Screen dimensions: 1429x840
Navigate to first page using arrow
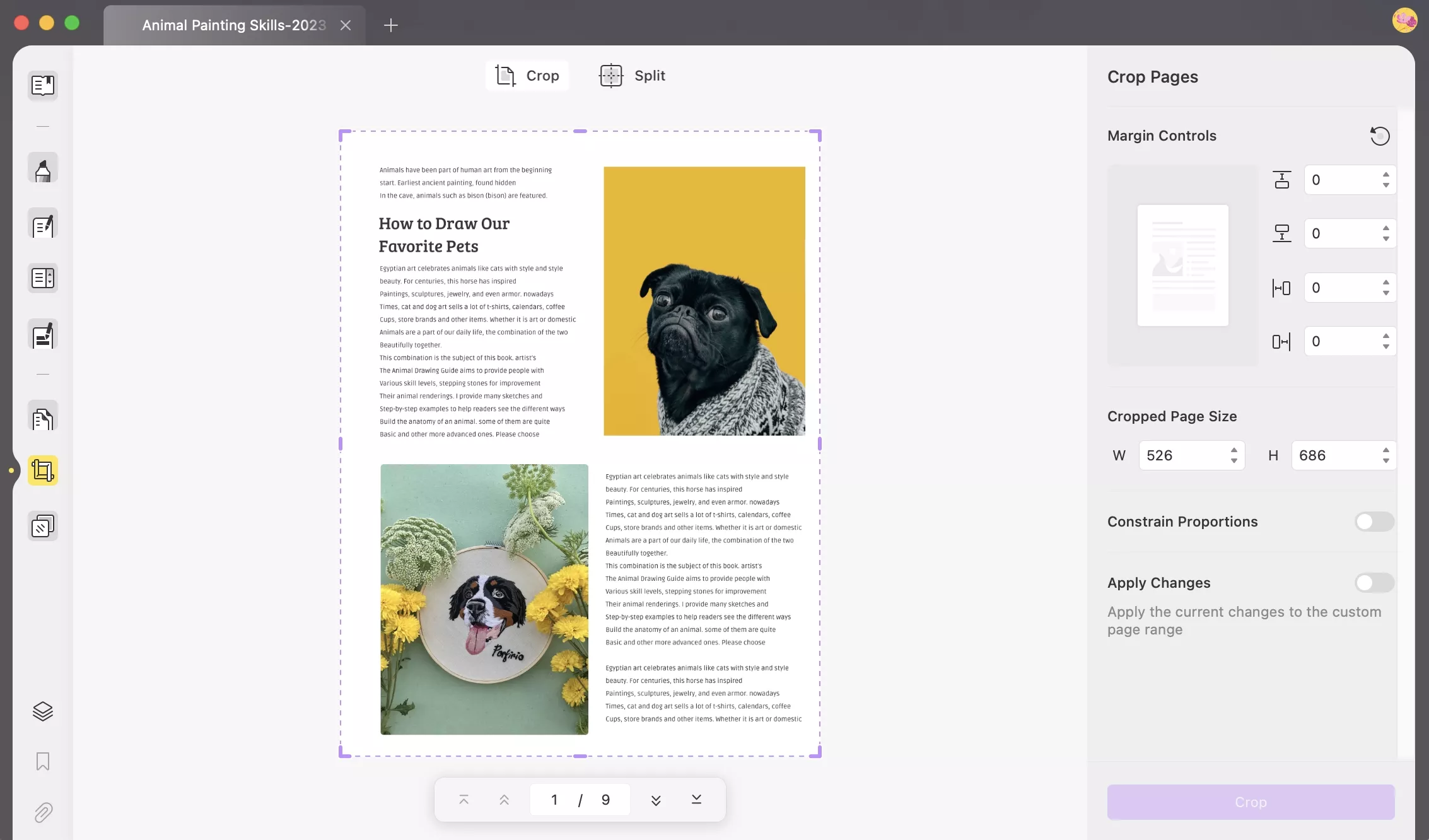tap(464, 800)
